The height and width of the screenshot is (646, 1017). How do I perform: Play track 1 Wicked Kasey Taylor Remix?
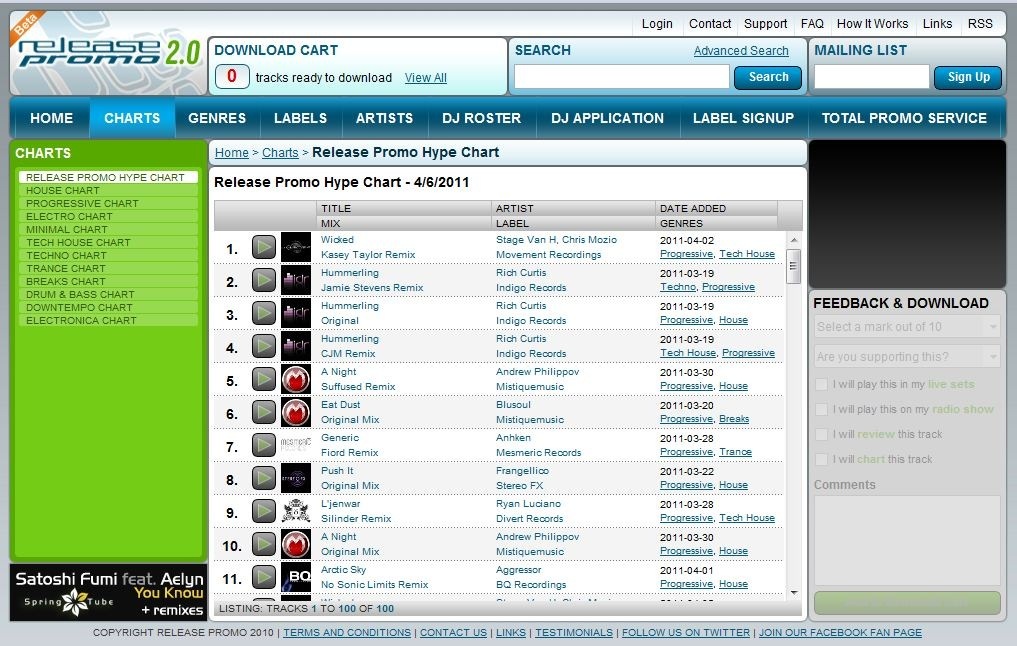pyautogui.click(x=264, y=247)
